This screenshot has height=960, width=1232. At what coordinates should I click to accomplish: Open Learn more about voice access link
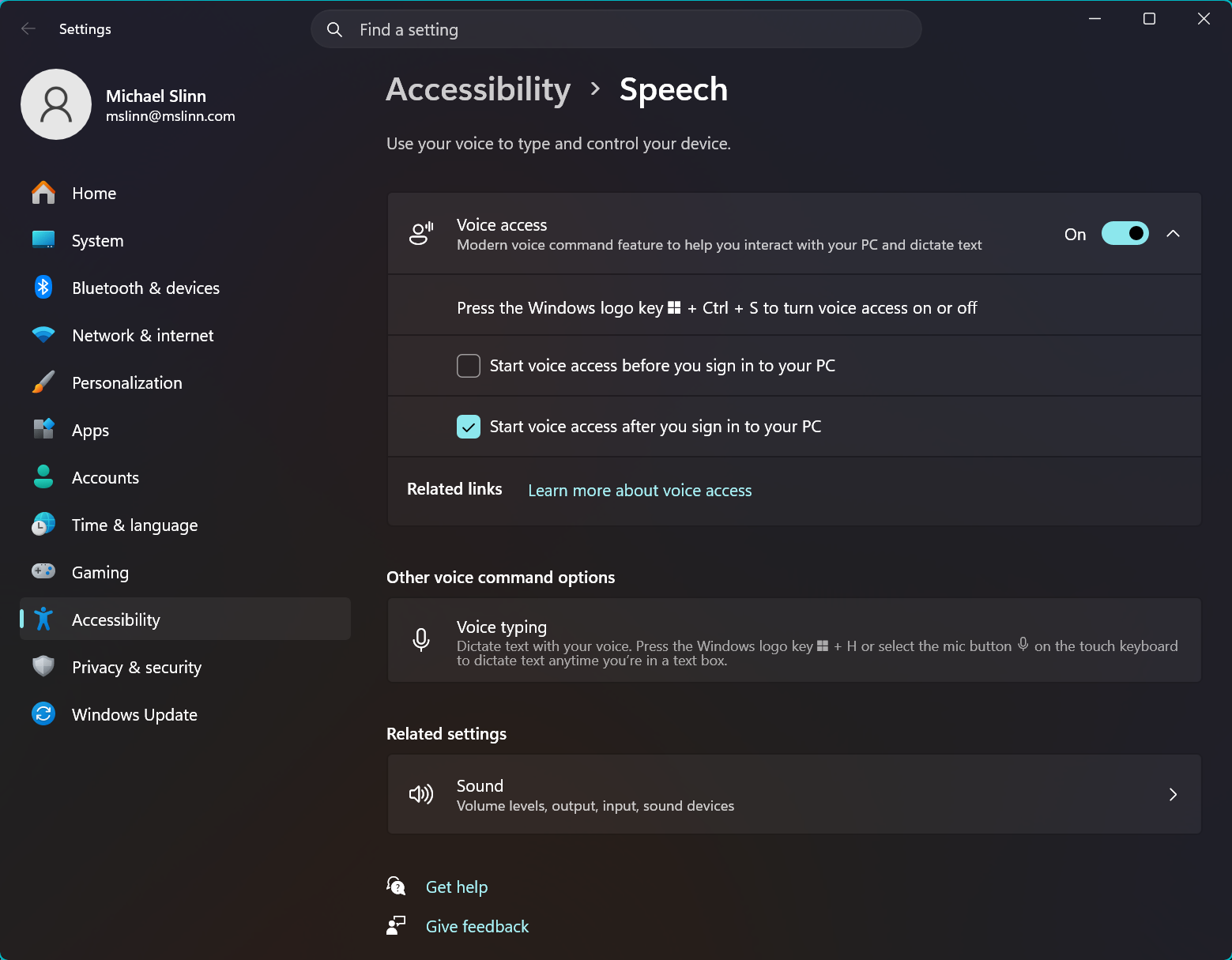639,491
